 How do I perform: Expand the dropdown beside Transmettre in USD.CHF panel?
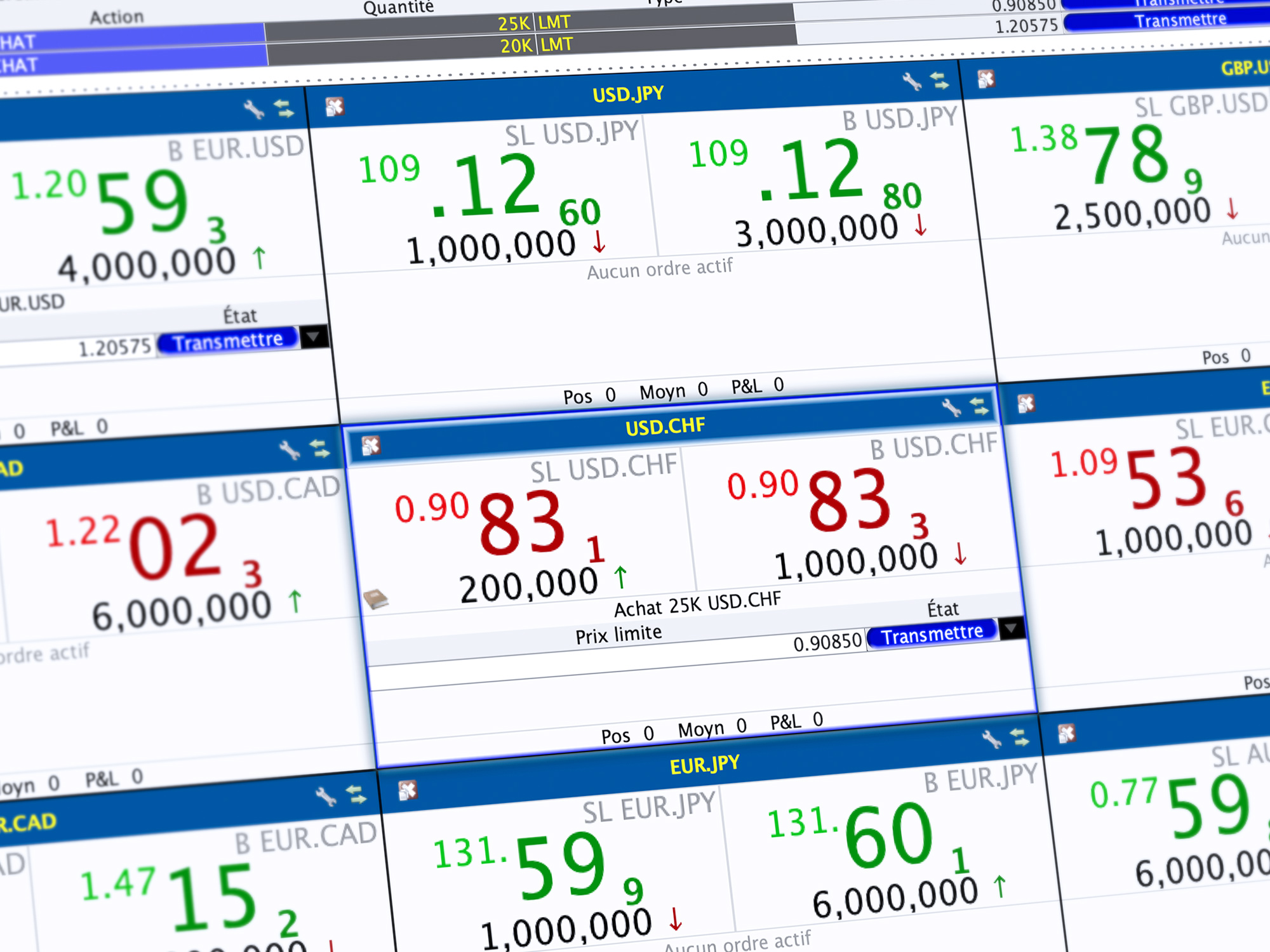[x=1012, y=629]
